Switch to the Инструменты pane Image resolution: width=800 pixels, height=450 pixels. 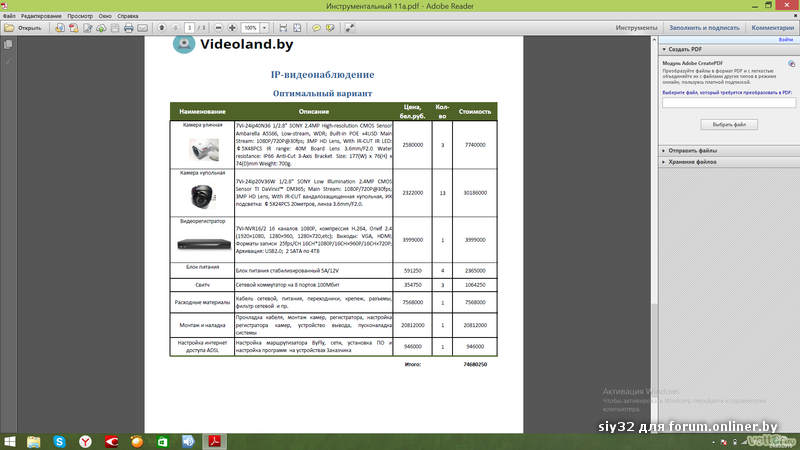pyautogui.click(x=636, y=28)
